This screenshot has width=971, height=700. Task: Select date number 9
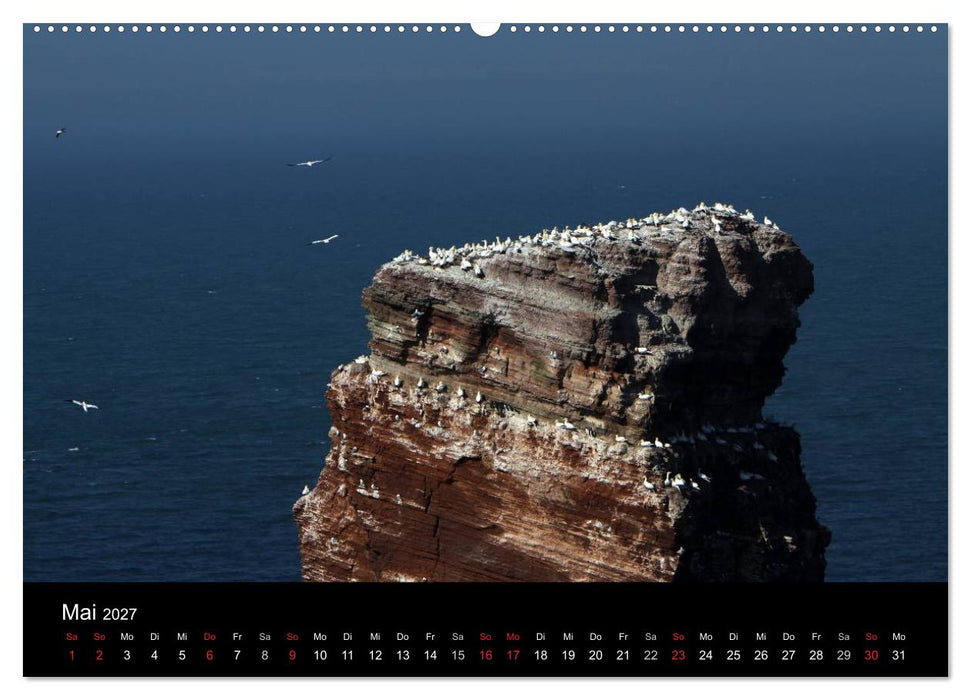tap(292, 655)
